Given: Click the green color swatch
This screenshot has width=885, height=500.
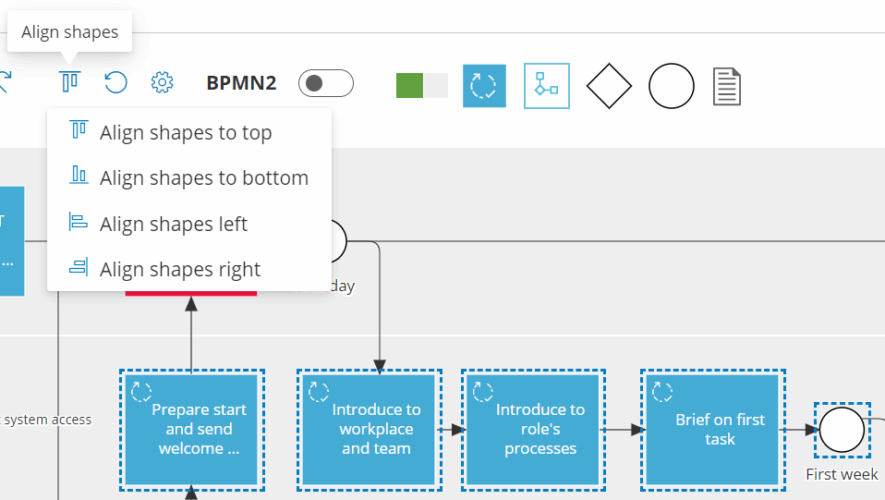Looking at the screenshot, I should 410,85.
